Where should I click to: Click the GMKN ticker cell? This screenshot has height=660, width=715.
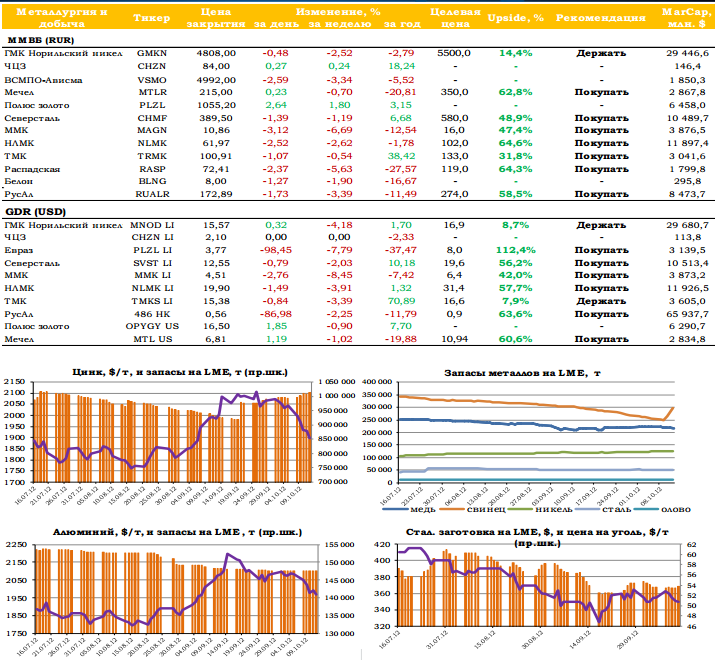click(152, 53)
